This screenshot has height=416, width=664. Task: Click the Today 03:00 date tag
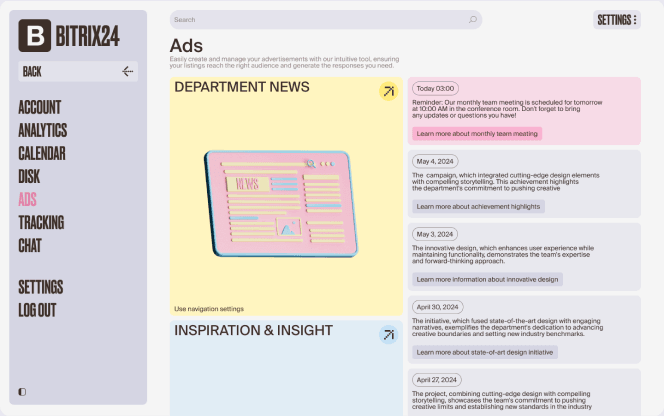click(435, 89)
